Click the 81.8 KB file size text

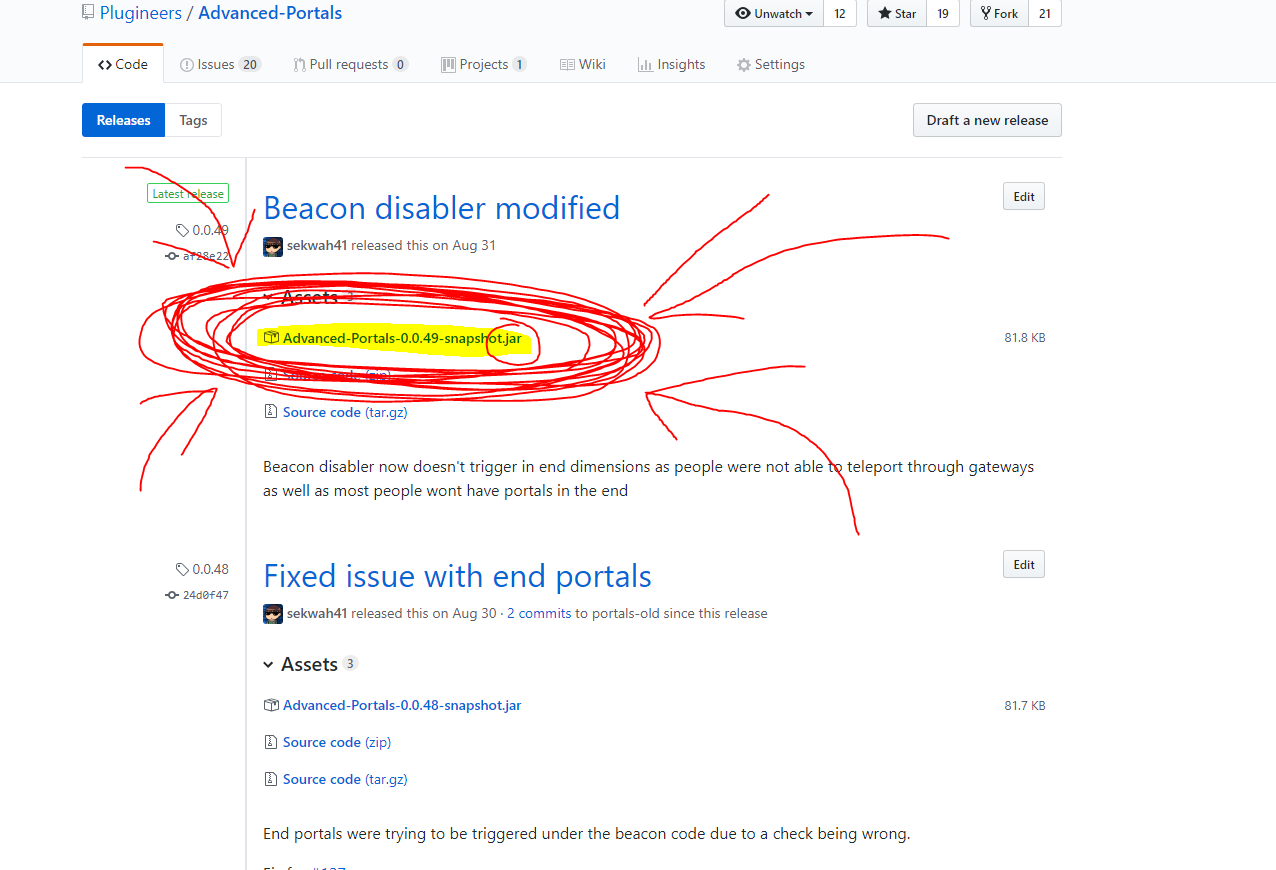1025,338
